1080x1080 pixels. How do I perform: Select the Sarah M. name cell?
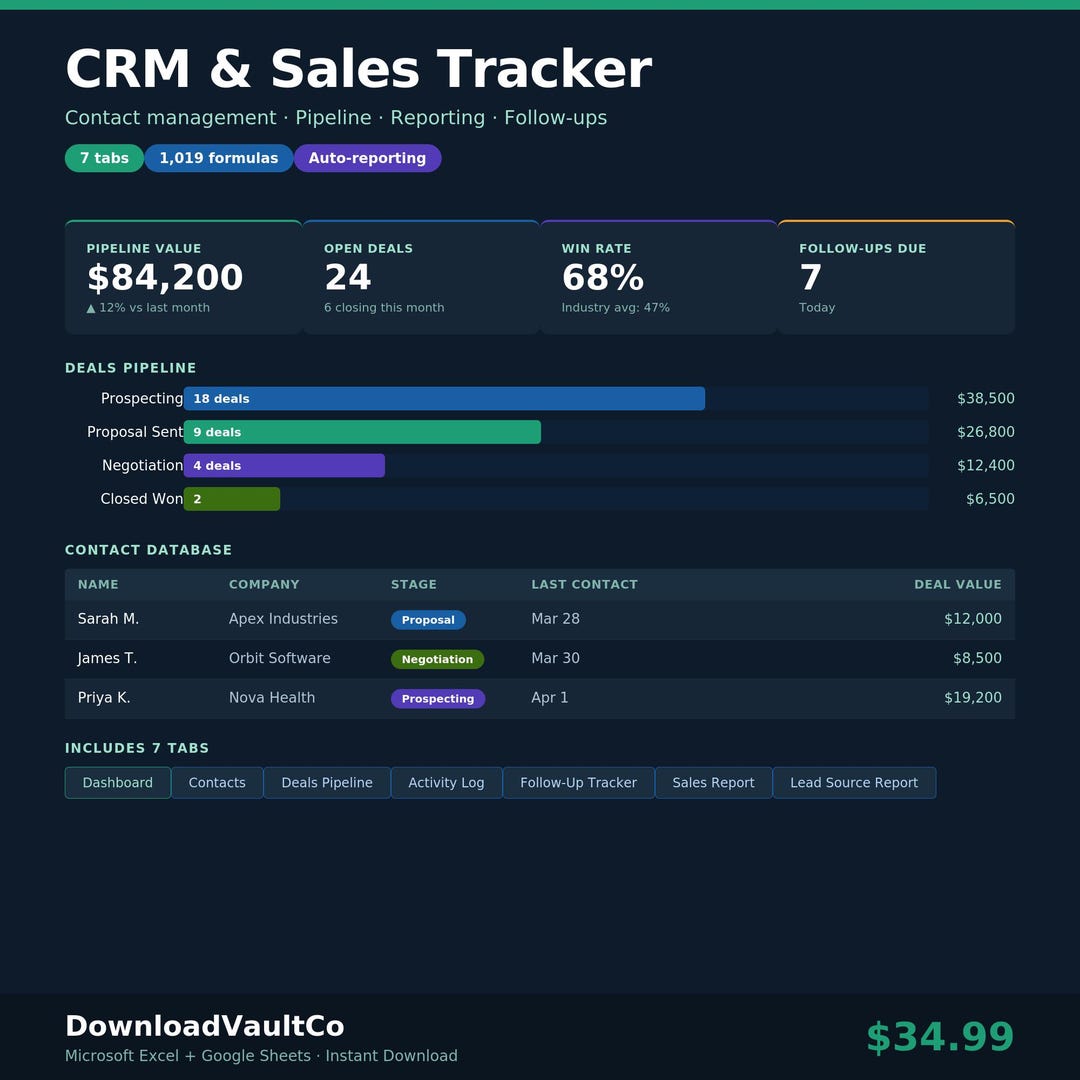click(x=108, y=619)
